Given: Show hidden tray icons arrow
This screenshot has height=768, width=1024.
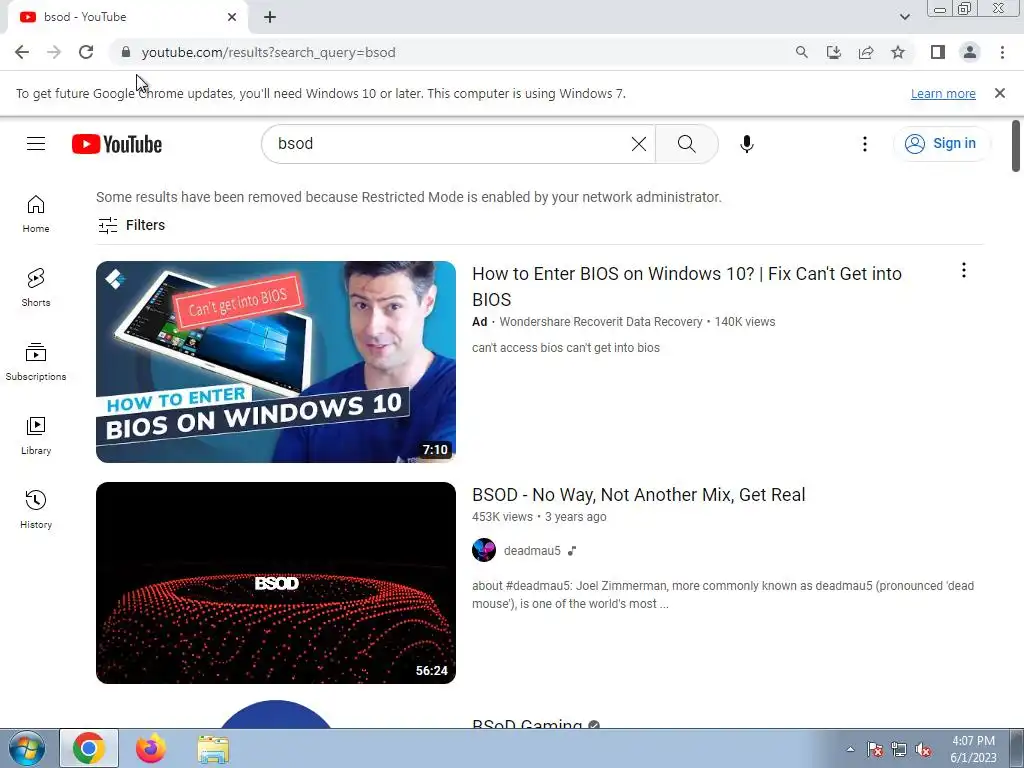Looking at the screenshot, I should point(850,749).
